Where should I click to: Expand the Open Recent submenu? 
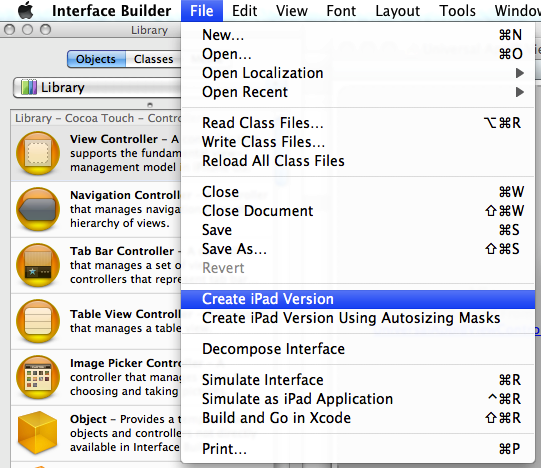(358, 92)
